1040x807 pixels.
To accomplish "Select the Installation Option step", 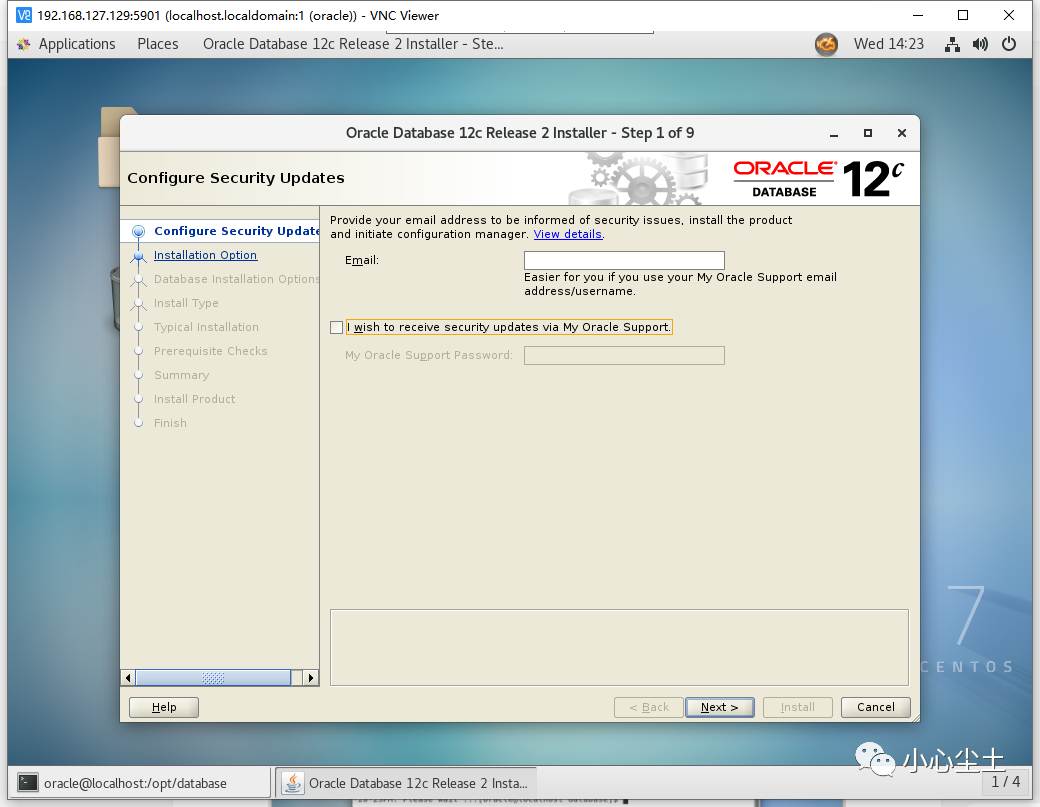I will (205, 255).
